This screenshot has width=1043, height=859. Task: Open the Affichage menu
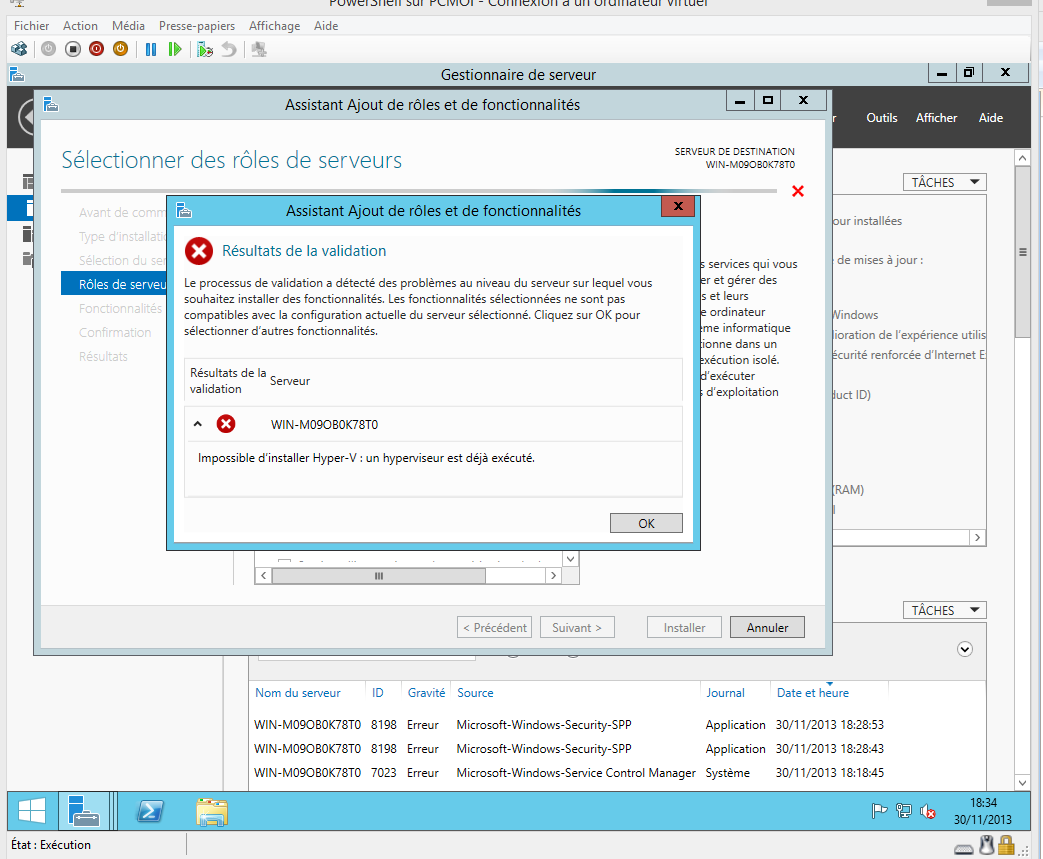click(x=275, y=26)
